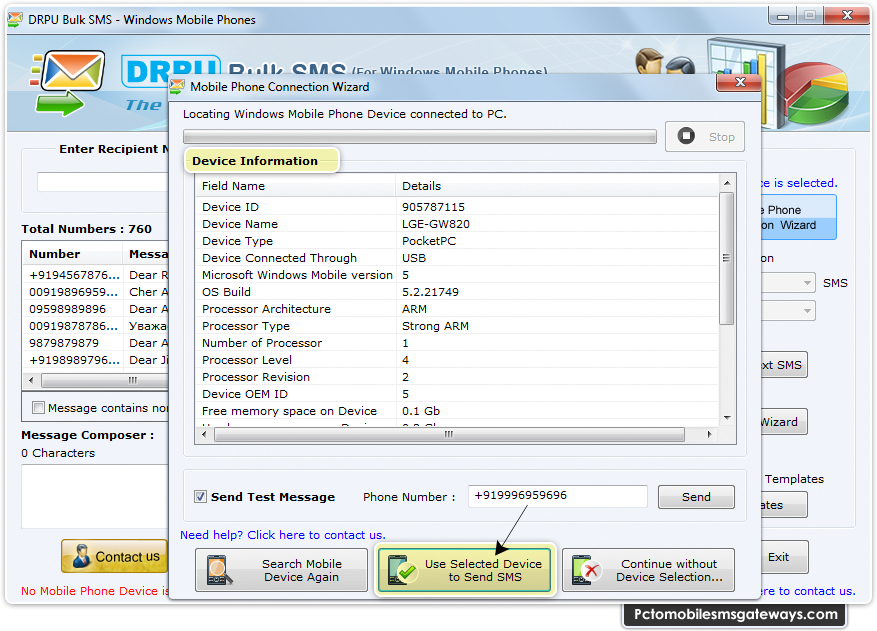
Task: Click the scroll down arrow in Device Information
Action: point(727,417)
